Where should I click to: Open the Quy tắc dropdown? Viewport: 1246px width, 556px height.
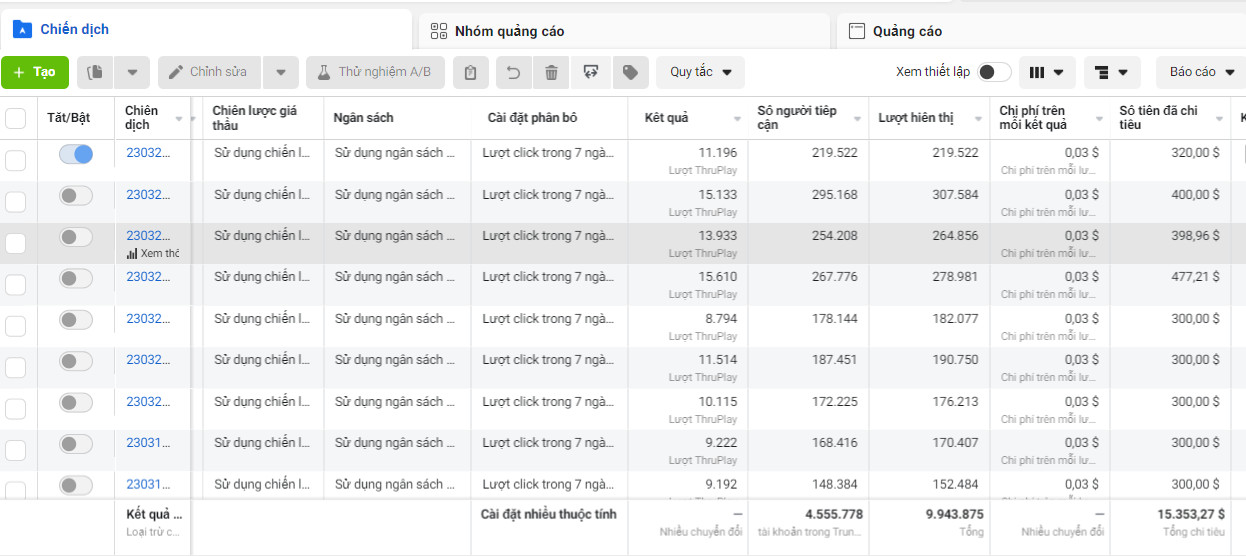[700, 72]
